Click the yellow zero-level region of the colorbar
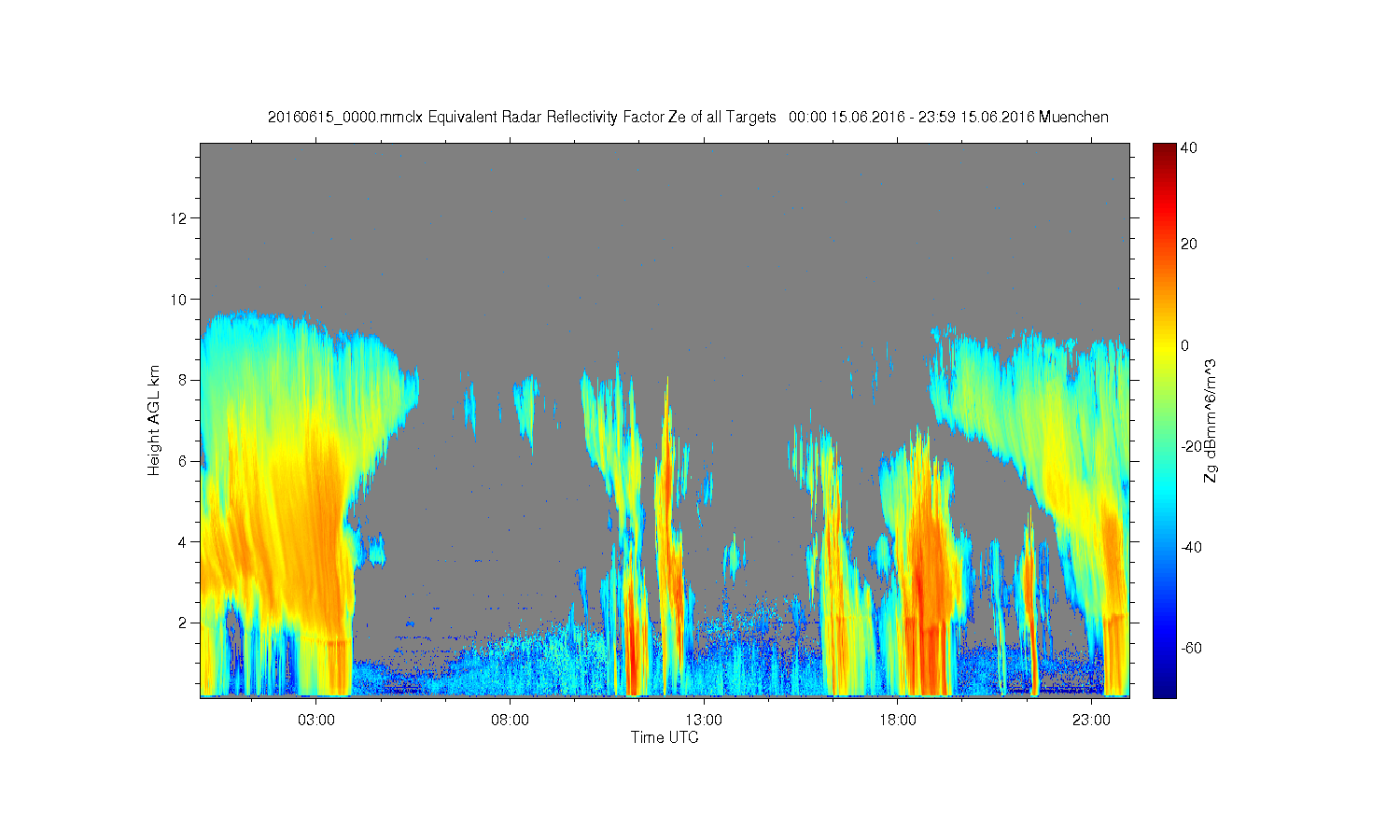 1164,345
